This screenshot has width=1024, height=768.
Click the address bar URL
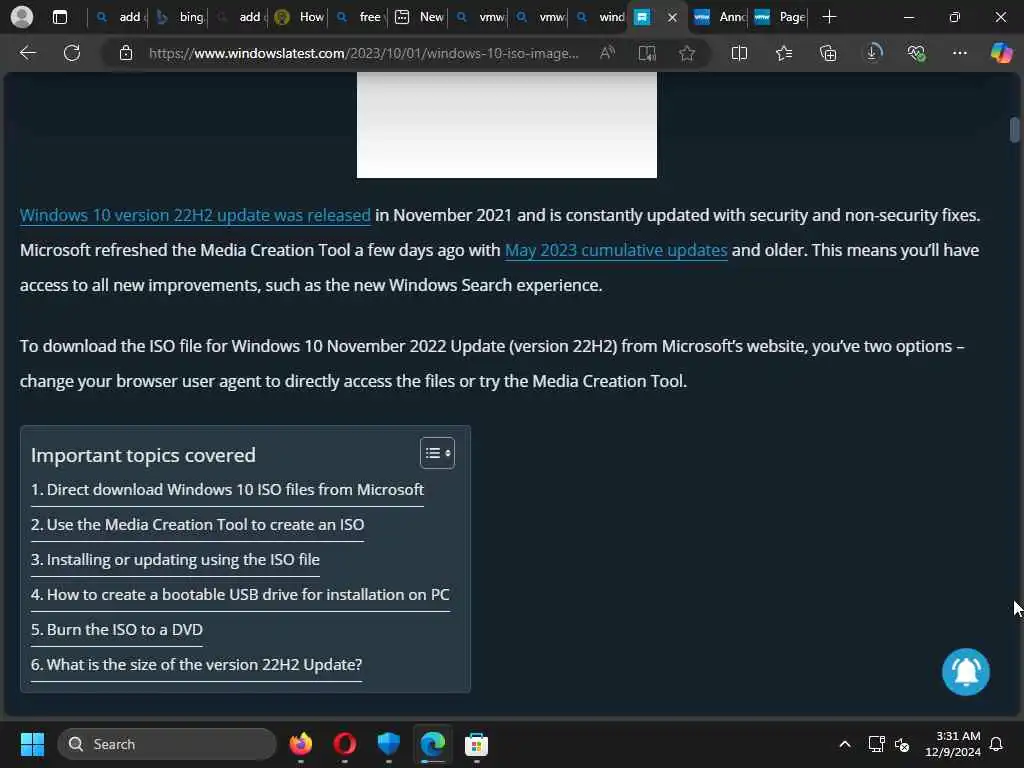tap(363, 53)
